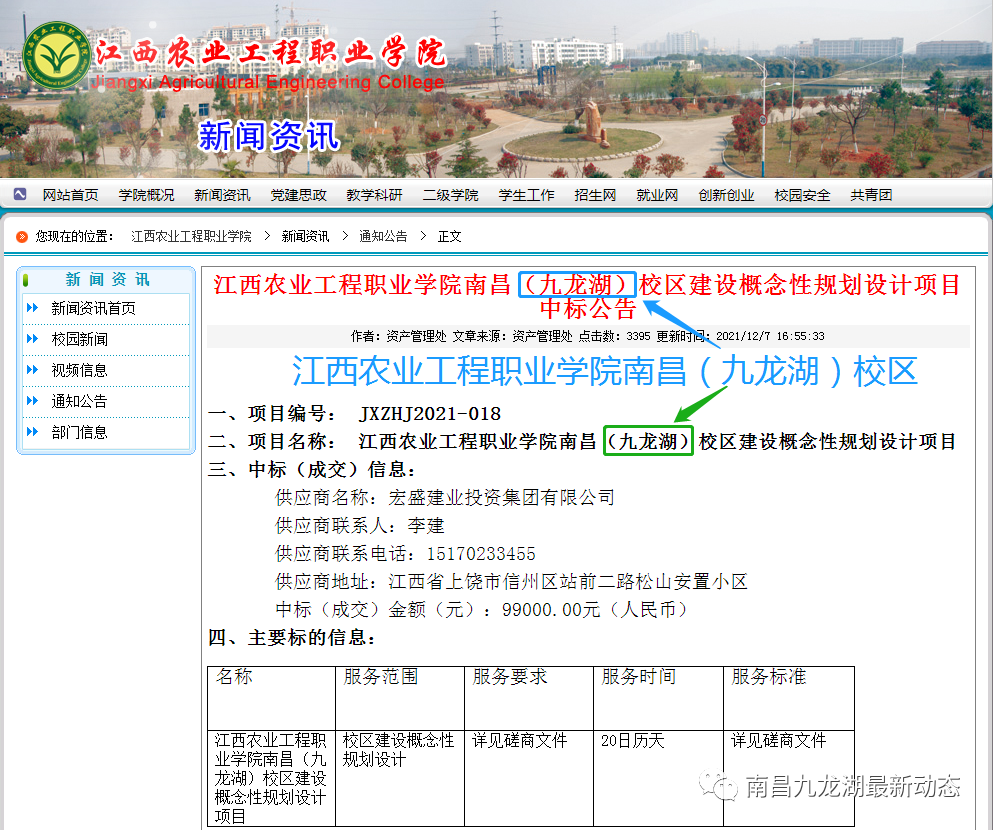
Task: Click the arrow icon beside 通知公告 in sidebar
Action: pyautogui.click(x=32, y=401)
